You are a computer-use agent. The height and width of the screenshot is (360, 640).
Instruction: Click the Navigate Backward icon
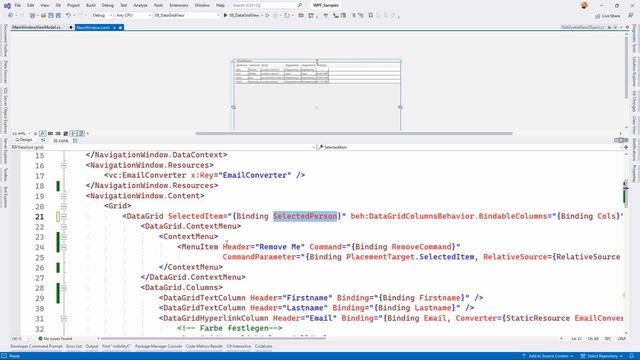(11, 15)
